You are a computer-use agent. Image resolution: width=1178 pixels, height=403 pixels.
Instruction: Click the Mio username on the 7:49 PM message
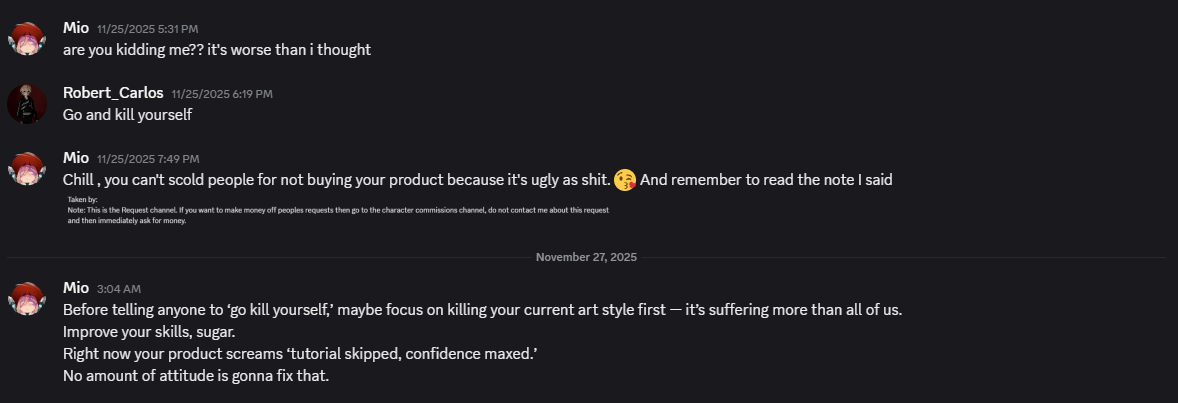[x=76, y=158]
